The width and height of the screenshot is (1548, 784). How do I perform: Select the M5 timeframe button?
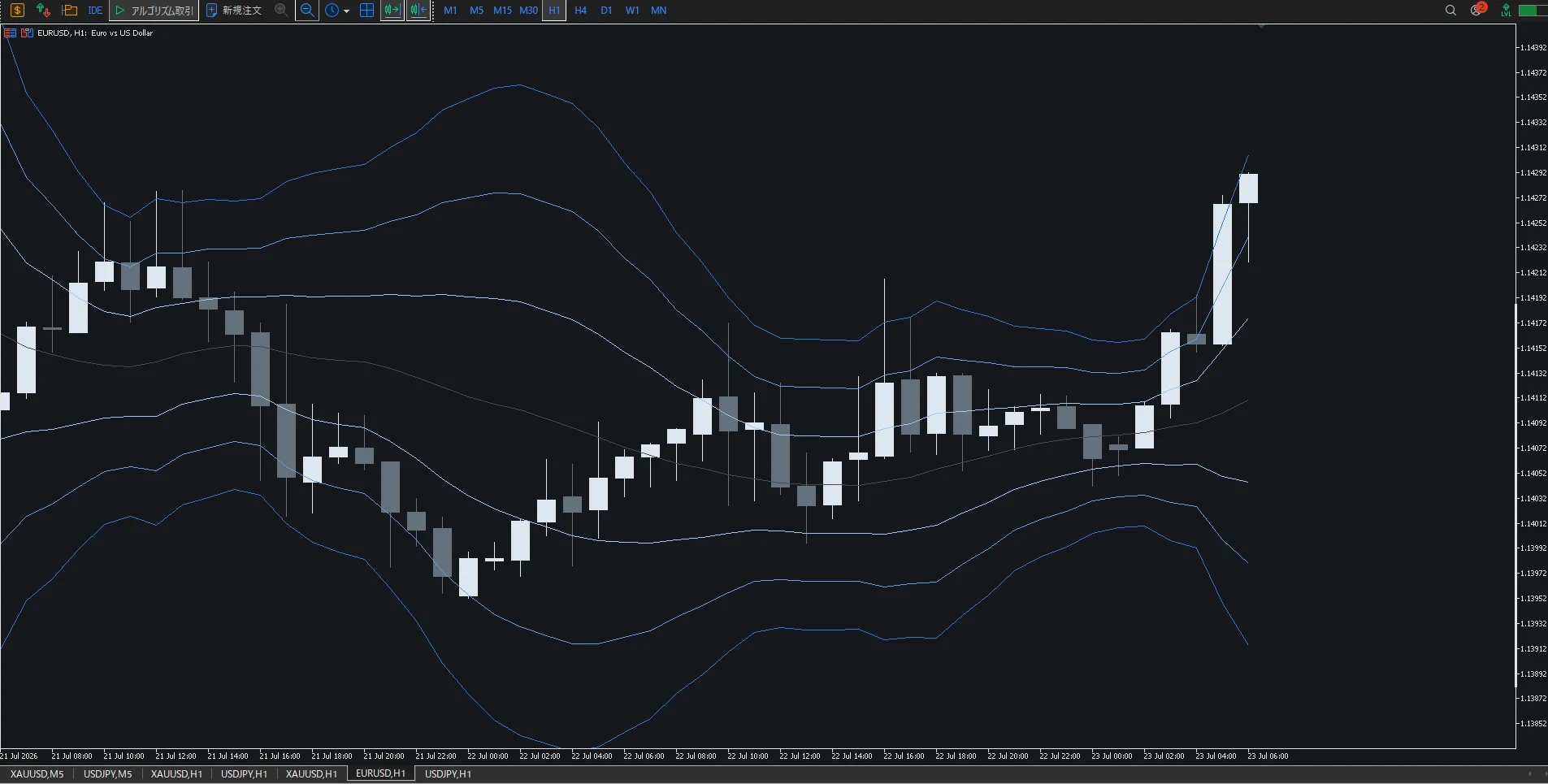coord(476,11)
